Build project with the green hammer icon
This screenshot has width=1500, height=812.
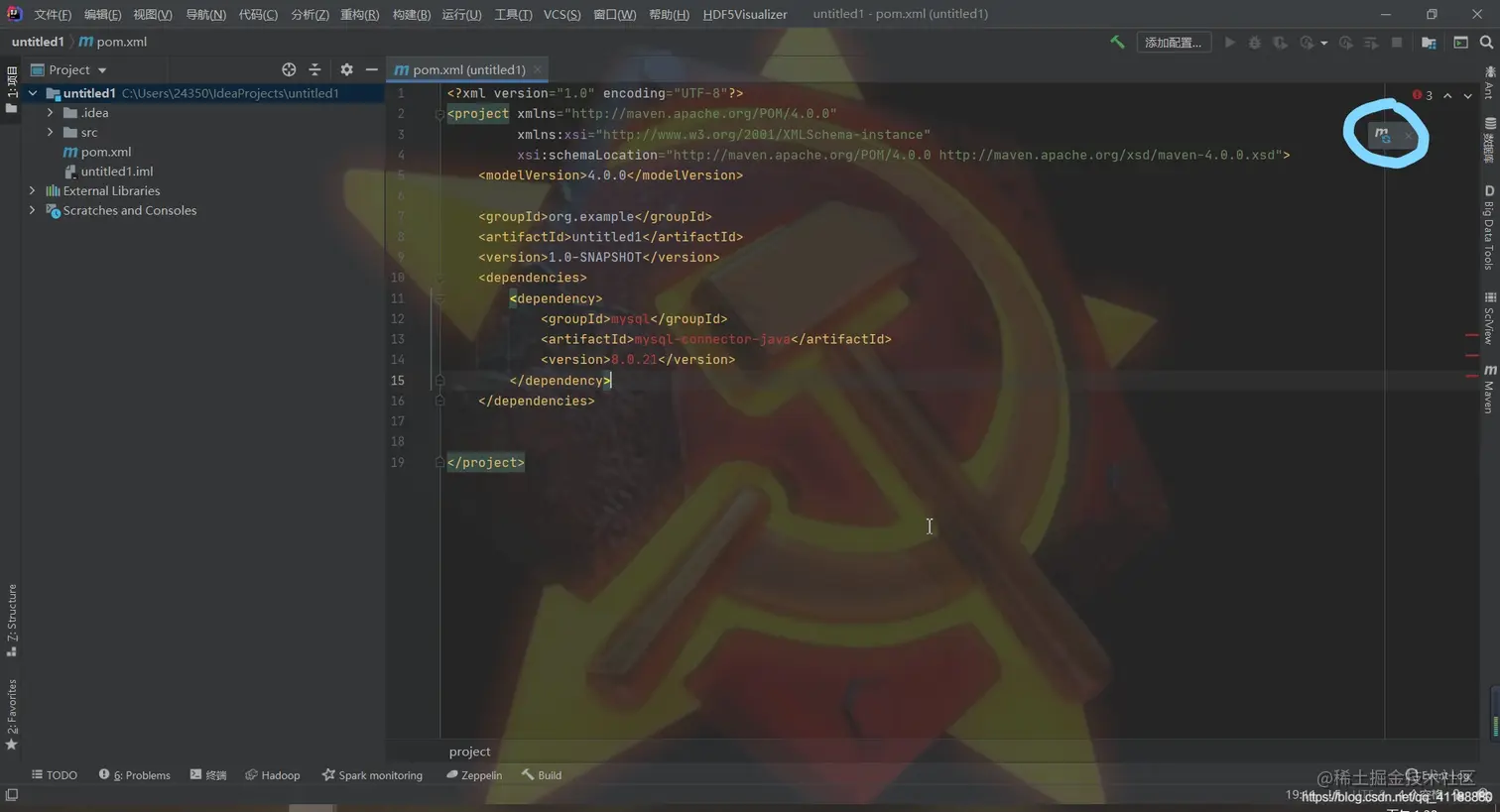[x=1117, y=43]
